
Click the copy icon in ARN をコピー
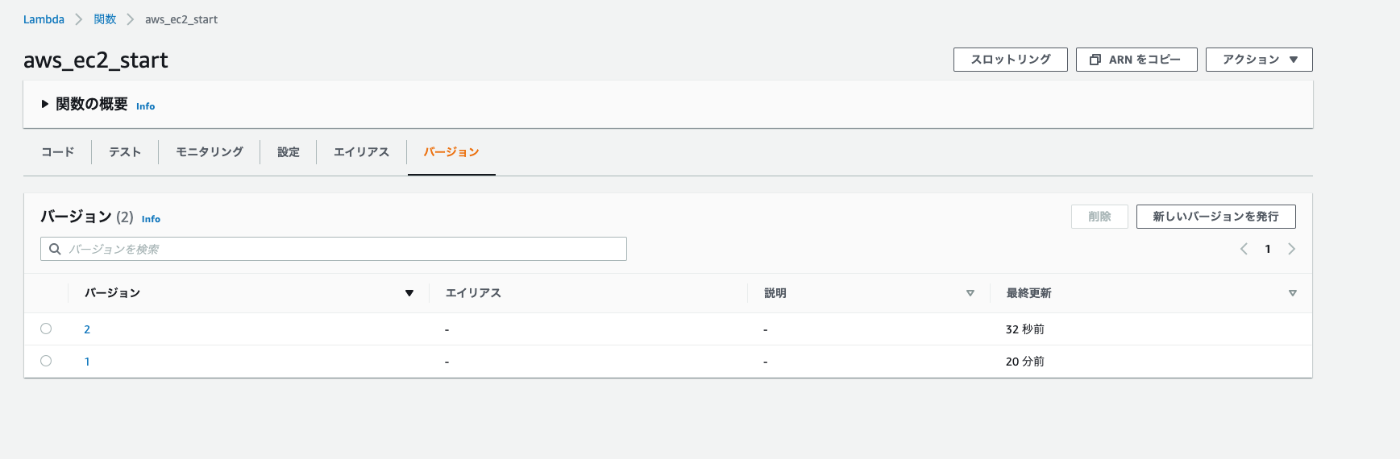(1095, 60)
